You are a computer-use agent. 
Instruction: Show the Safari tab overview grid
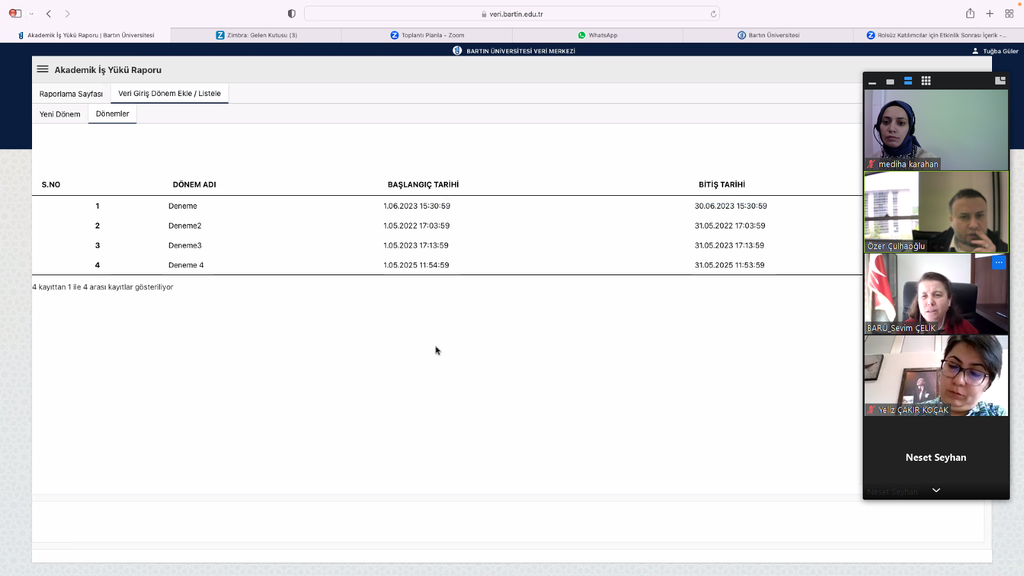pos(1009,14)
